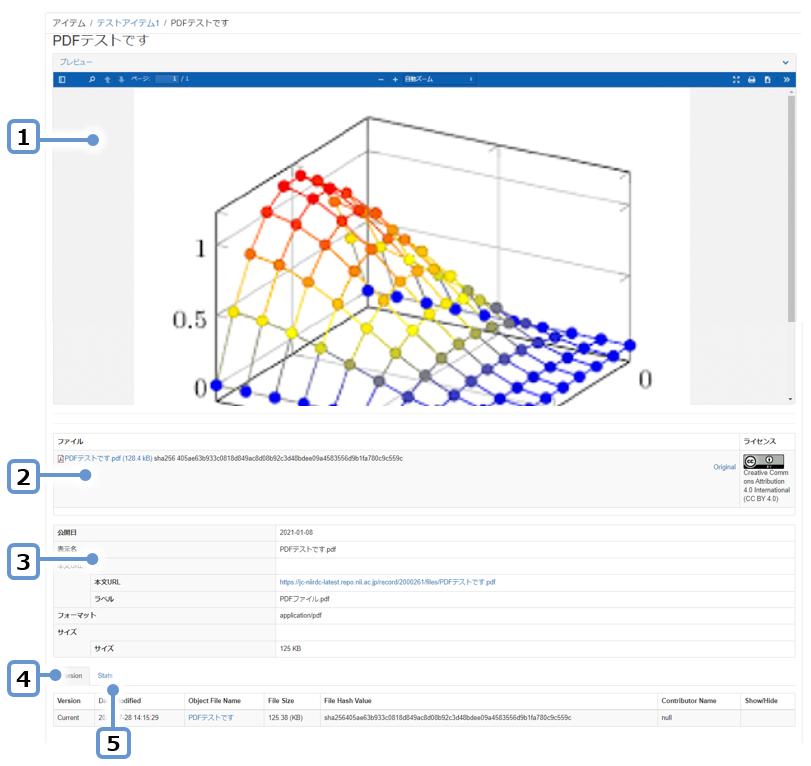Toggle the PDF viewer sidebar
Screen dimensions: 811x766
(x=62, y=79)
